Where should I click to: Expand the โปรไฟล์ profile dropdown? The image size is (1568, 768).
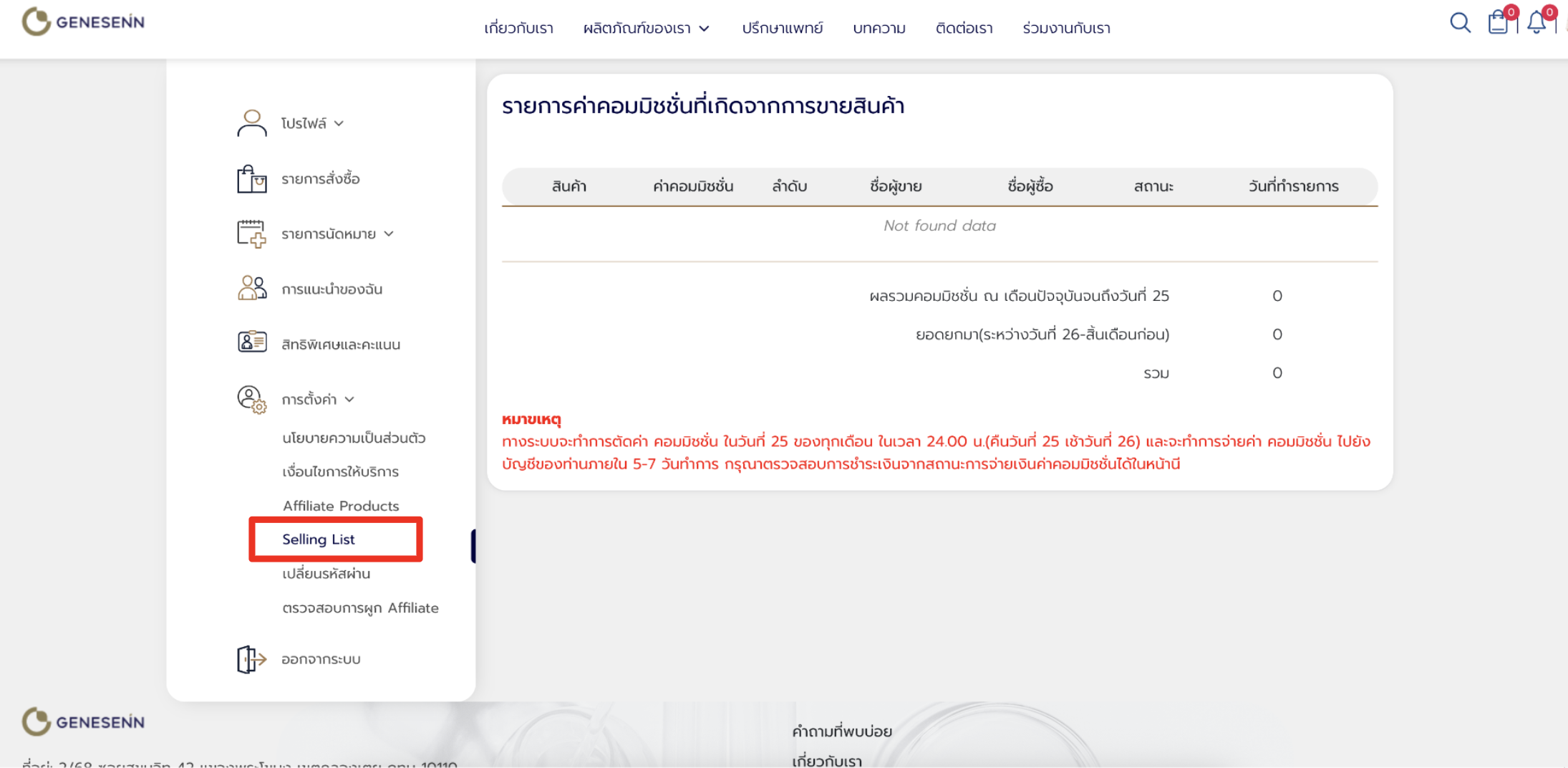(312, 123)
